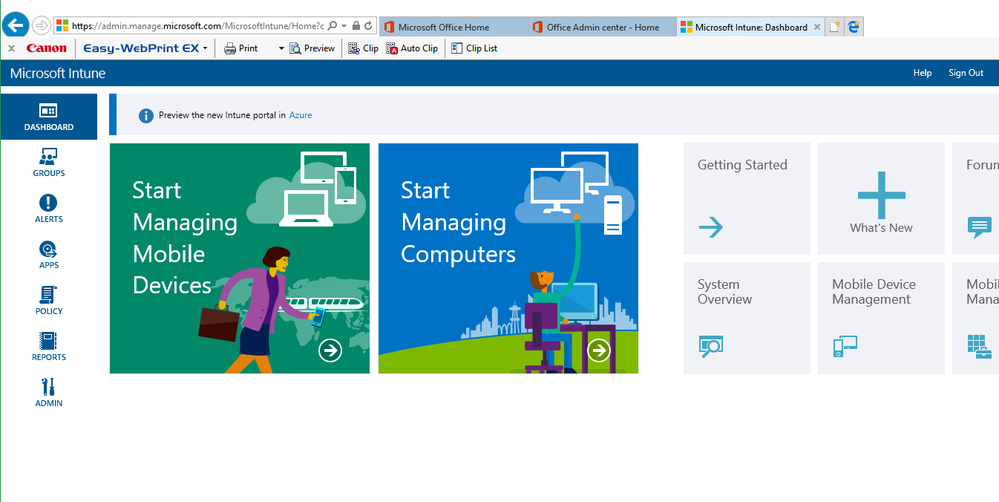Open the Dashboard sidebar icon

pos(48,111)
